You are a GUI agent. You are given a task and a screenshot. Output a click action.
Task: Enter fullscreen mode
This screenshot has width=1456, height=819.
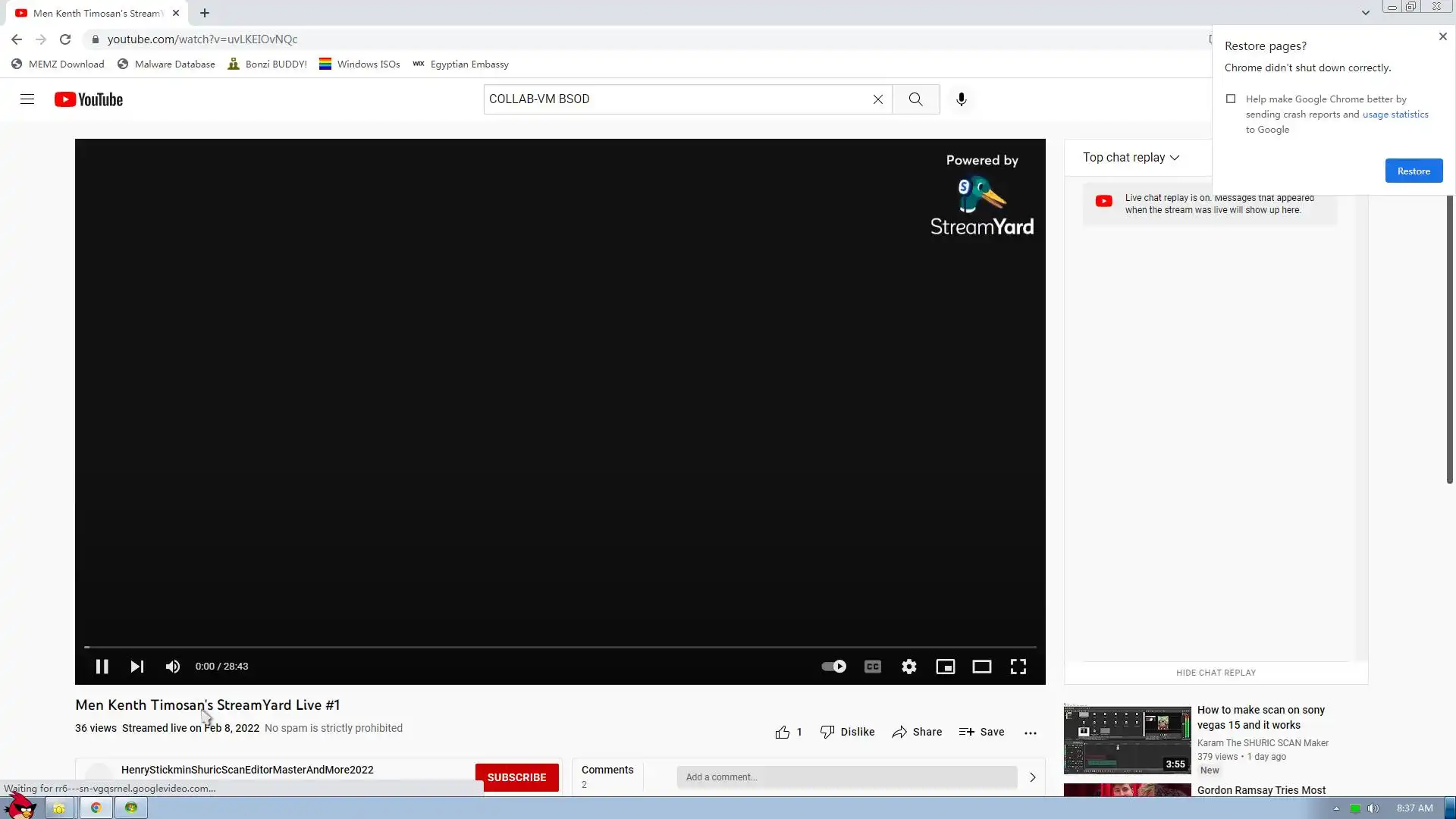click(1018, 667)
